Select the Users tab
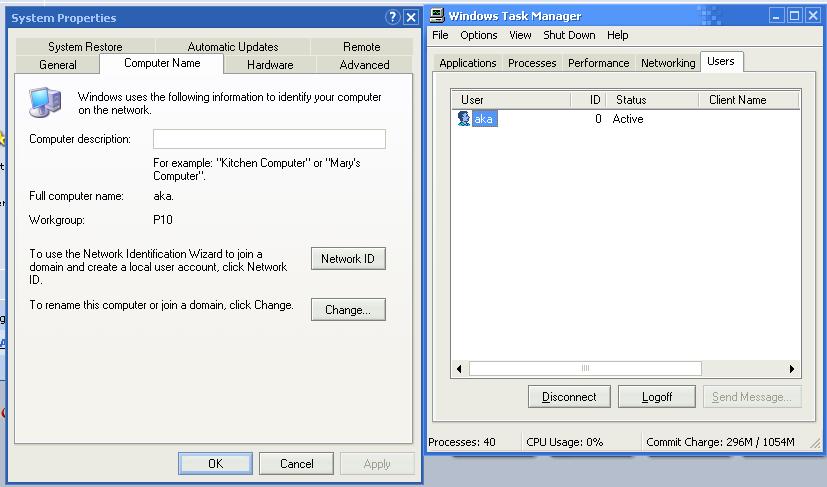This screenshot has width=827, height=487. click(x=721, y=61)
